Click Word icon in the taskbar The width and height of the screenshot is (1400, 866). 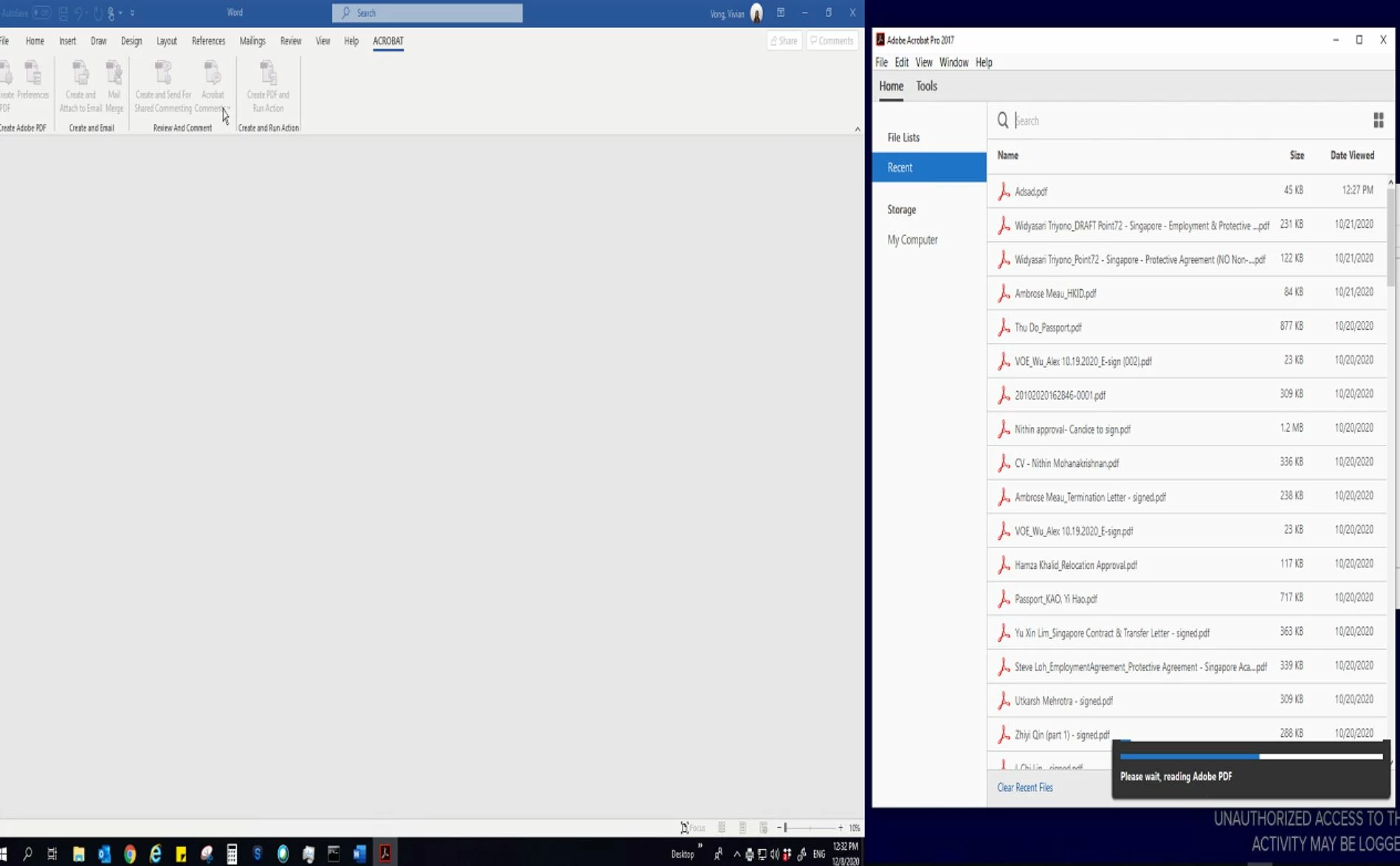[359, 854]
